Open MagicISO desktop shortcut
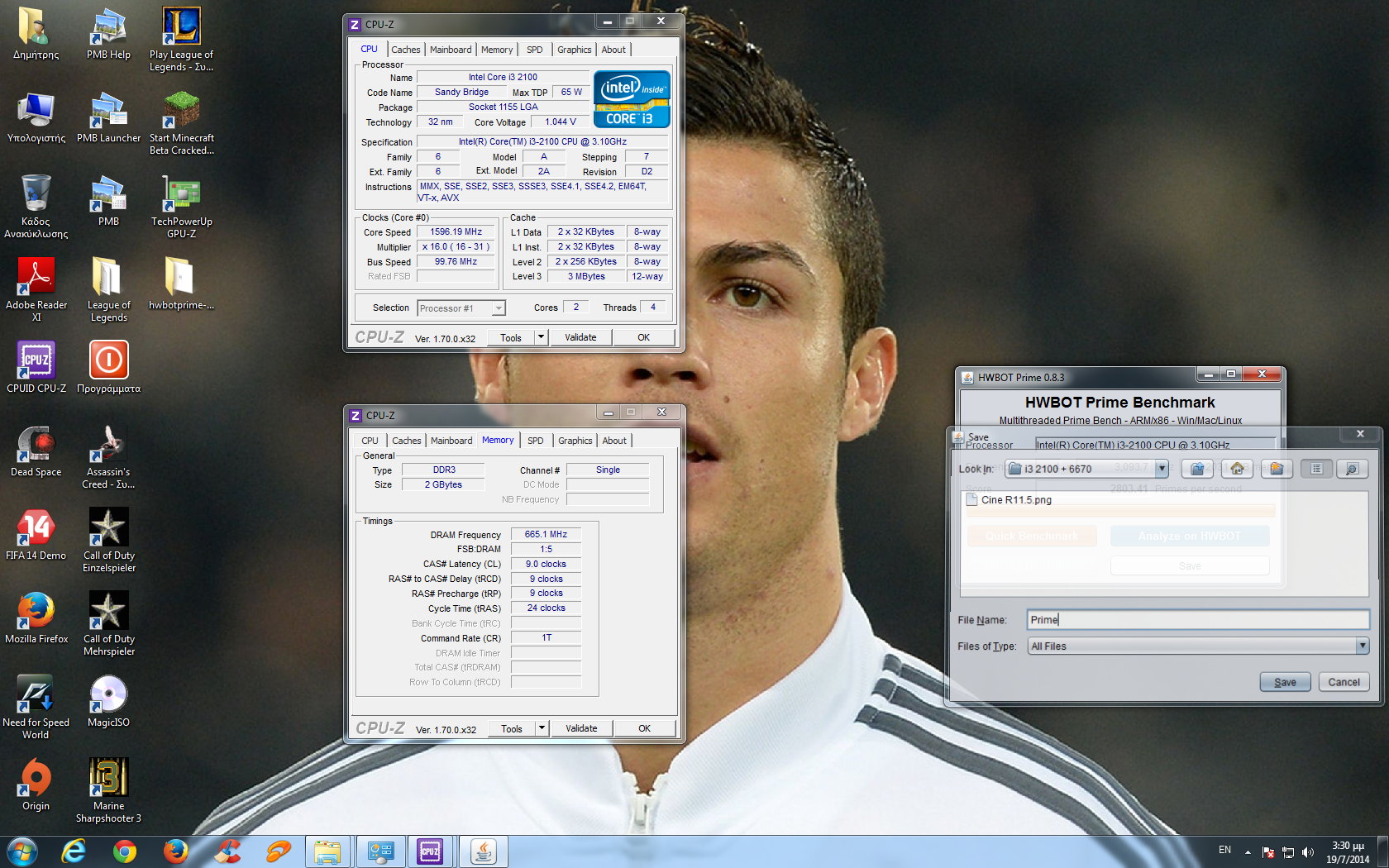 pos(108,702)
